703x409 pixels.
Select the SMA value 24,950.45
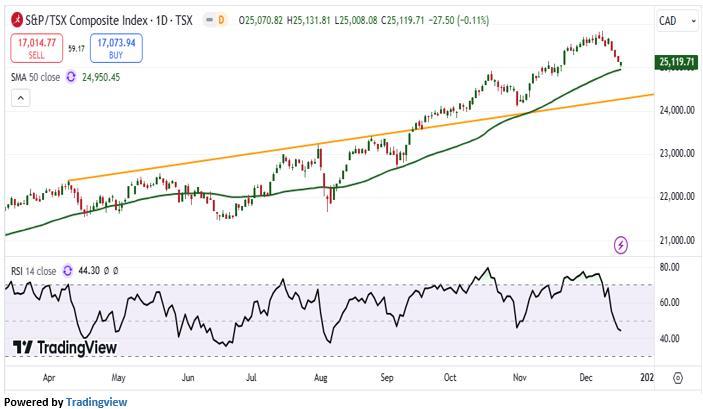[101, 77]
